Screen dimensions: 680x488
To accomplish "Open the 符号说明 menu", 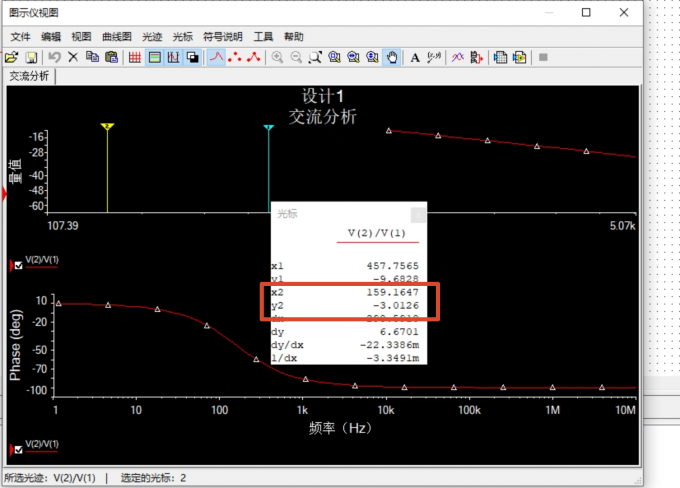I will tap(223, 36).
